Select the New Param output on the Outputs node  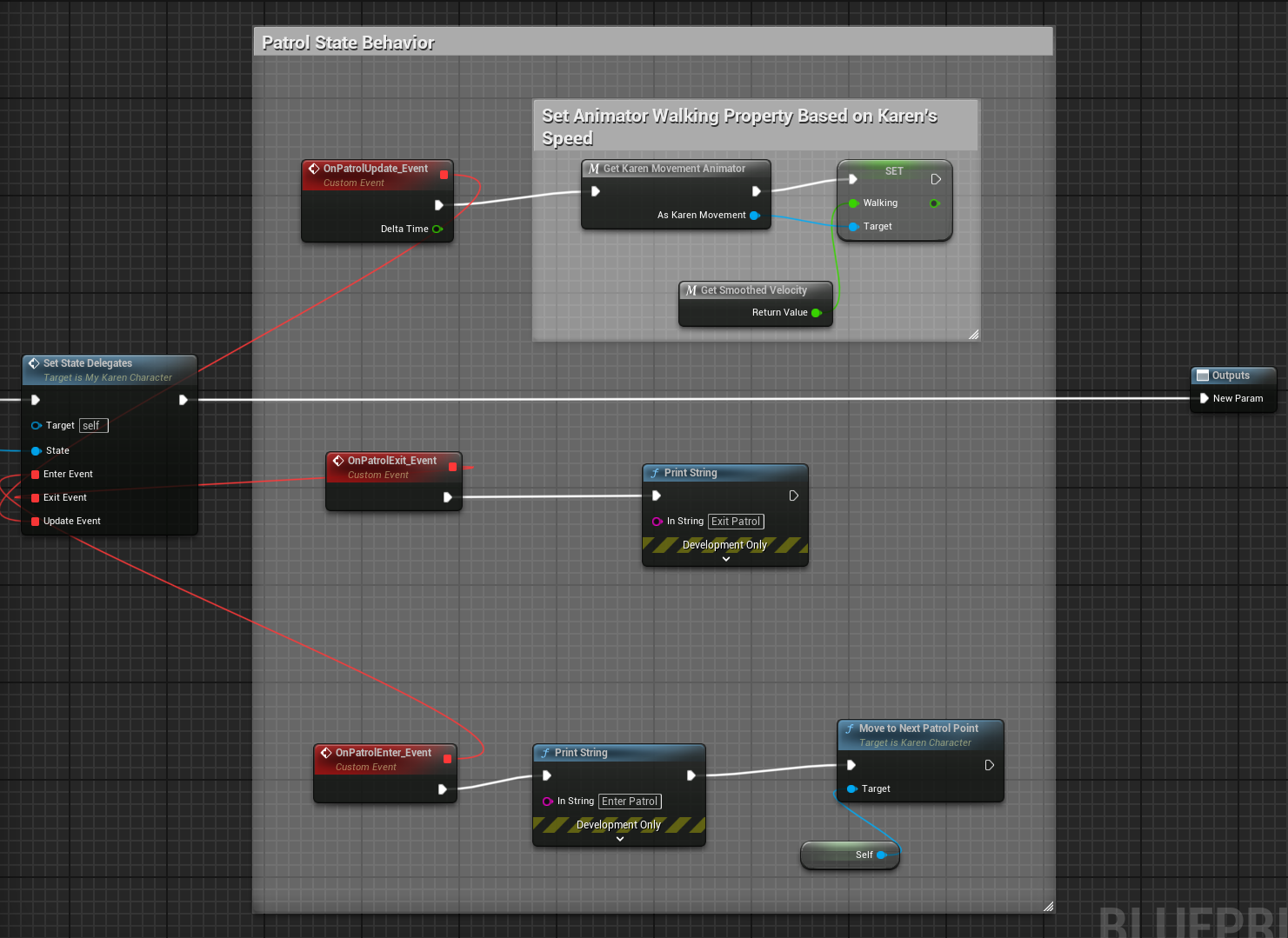click(x=1203, y=398)
